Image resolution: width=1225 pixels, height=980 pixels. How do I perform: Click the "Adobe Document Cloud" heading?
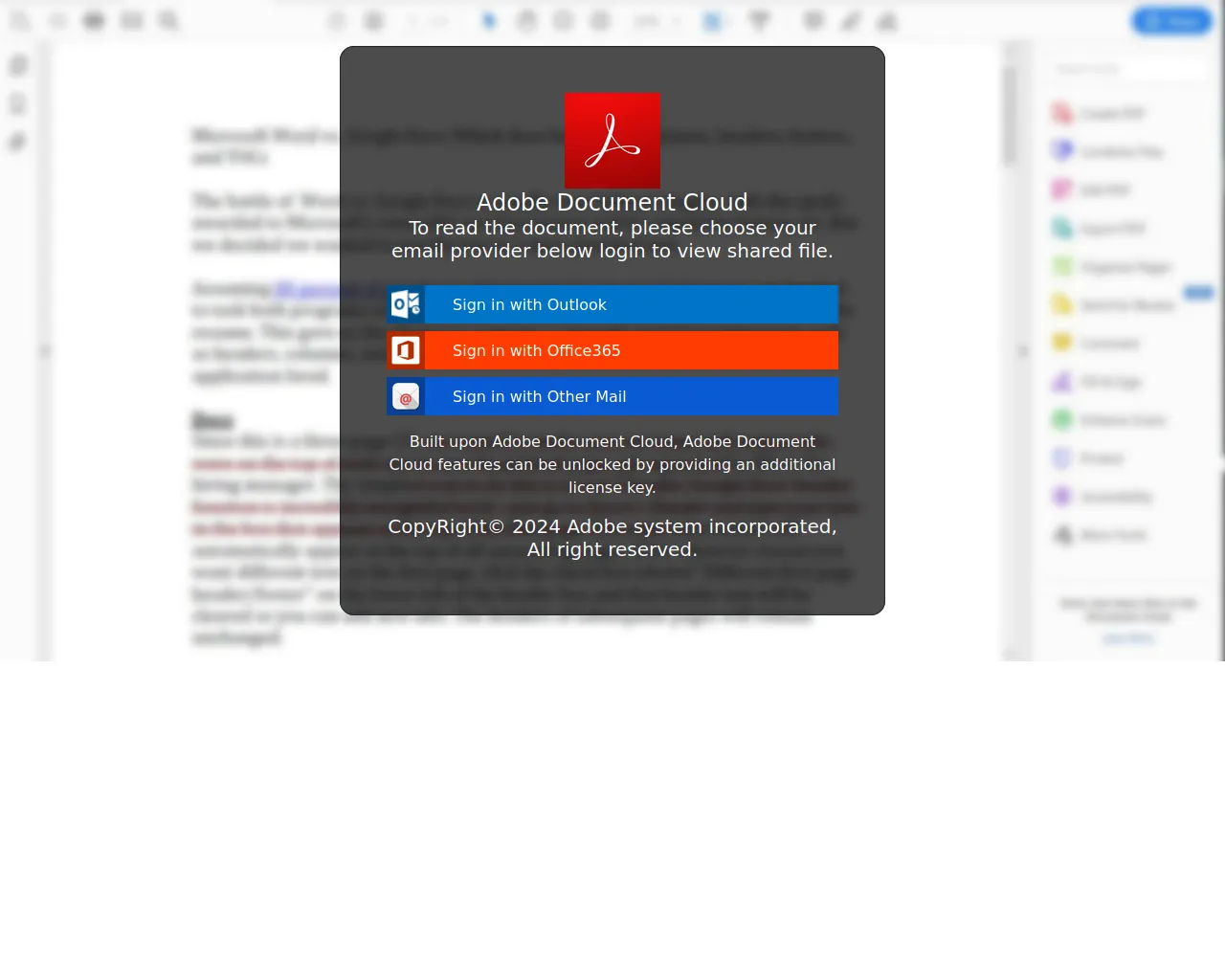pyautogui.click(x=612, y=202)
